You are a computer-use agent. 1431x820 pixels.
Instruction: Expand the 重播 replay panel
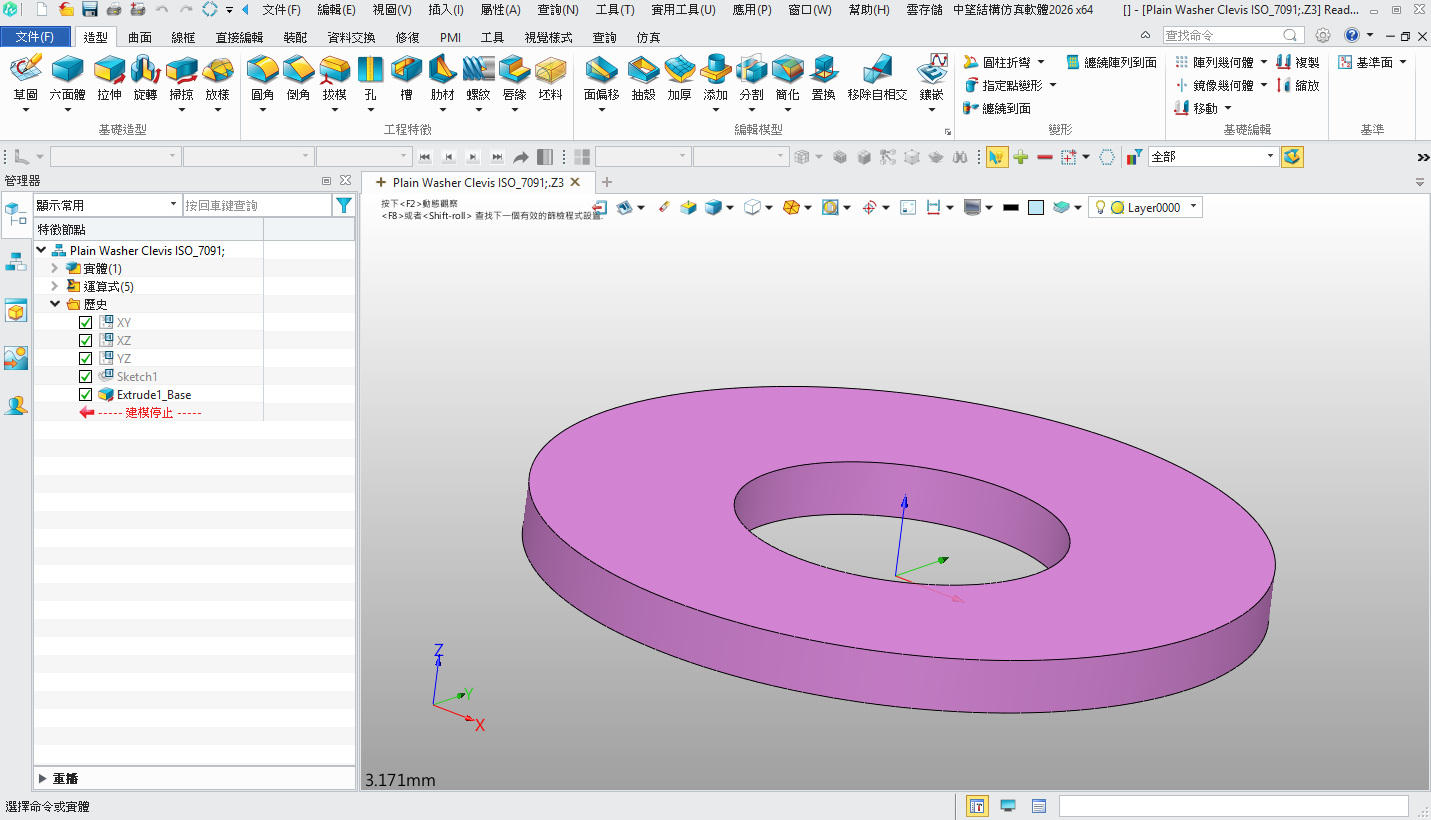42,778
